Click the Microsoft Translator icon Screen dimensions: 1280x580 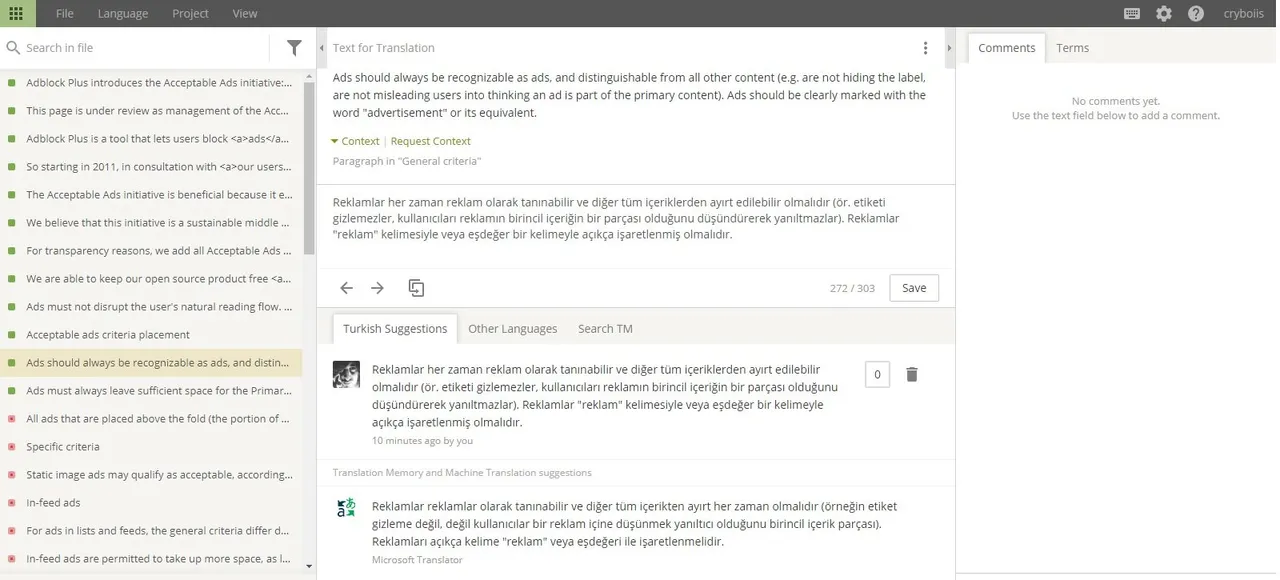[346, 507]
